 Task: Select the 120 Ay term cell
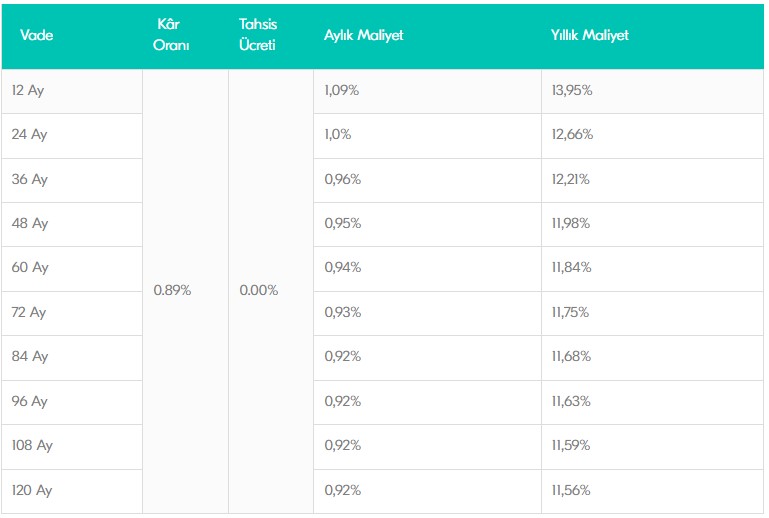[72, 492]
